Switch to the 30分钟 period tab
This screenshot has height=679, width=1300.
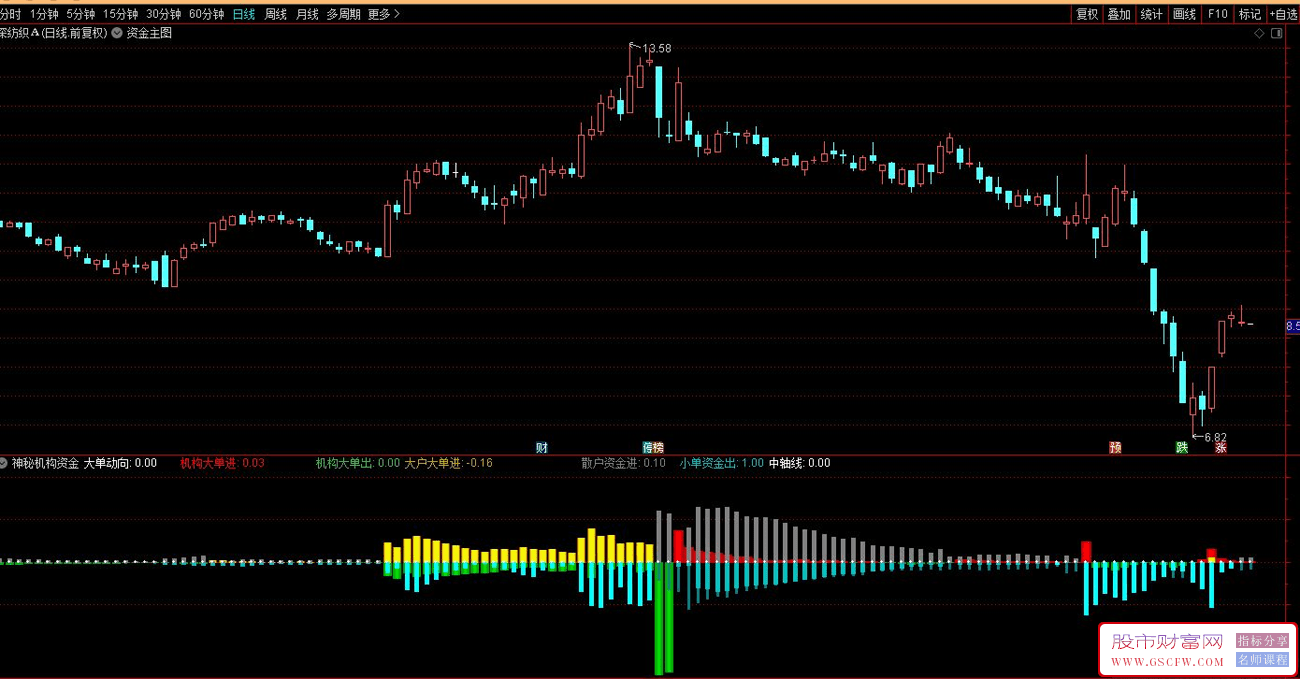[x=163, y=14]
